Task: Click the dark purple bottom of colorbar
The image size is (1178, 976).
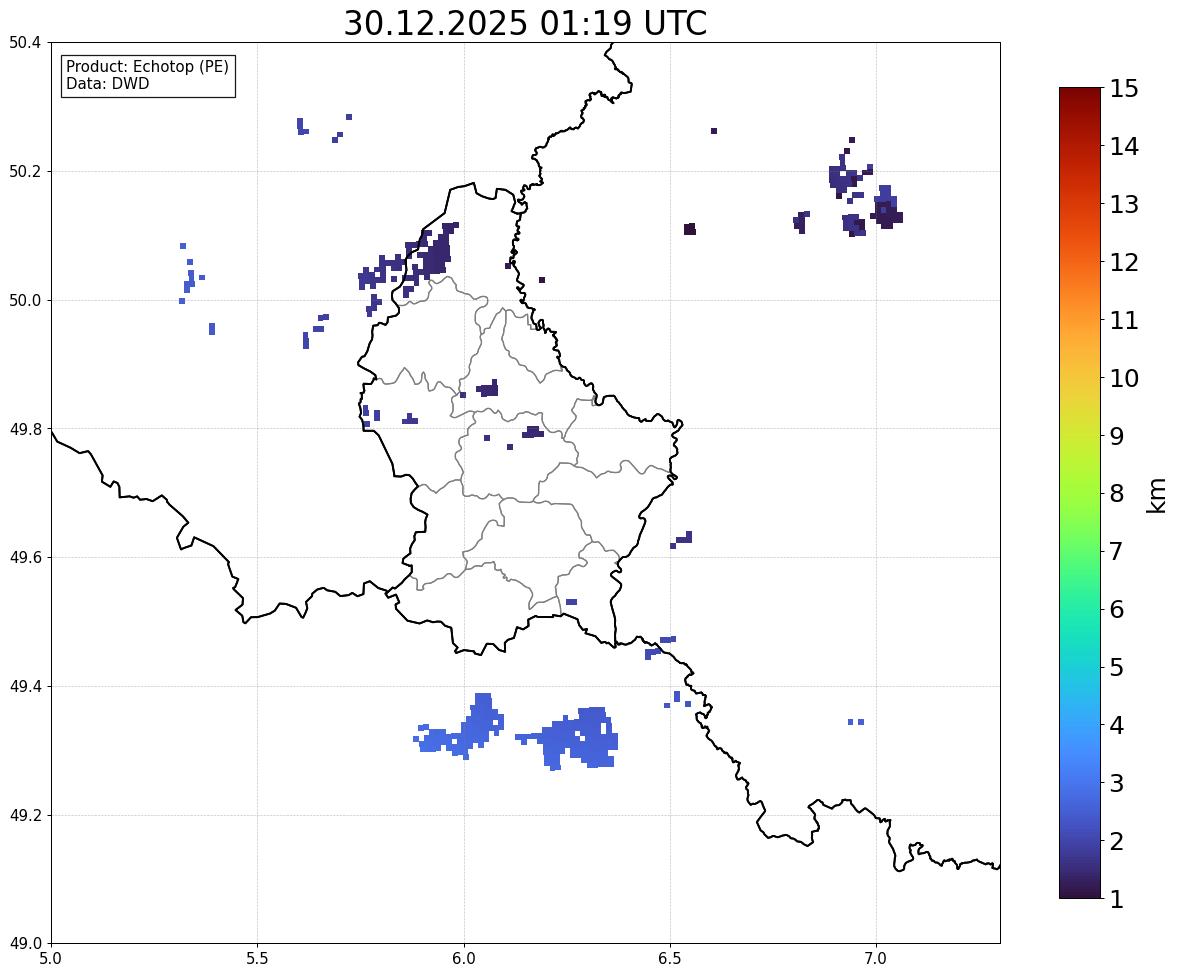Action: pyautogui.click(x=1080, y=890)
